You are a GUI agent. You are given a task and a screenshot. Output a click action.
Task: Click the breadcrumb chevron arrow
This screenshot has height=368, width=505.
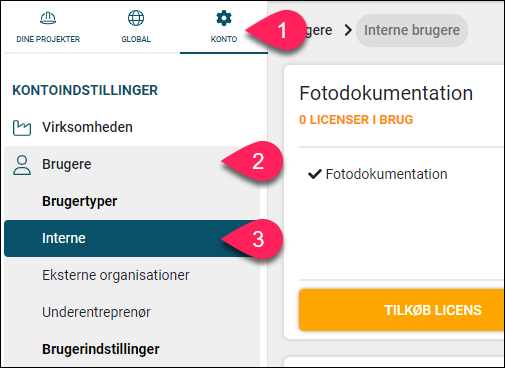[348, 30]
